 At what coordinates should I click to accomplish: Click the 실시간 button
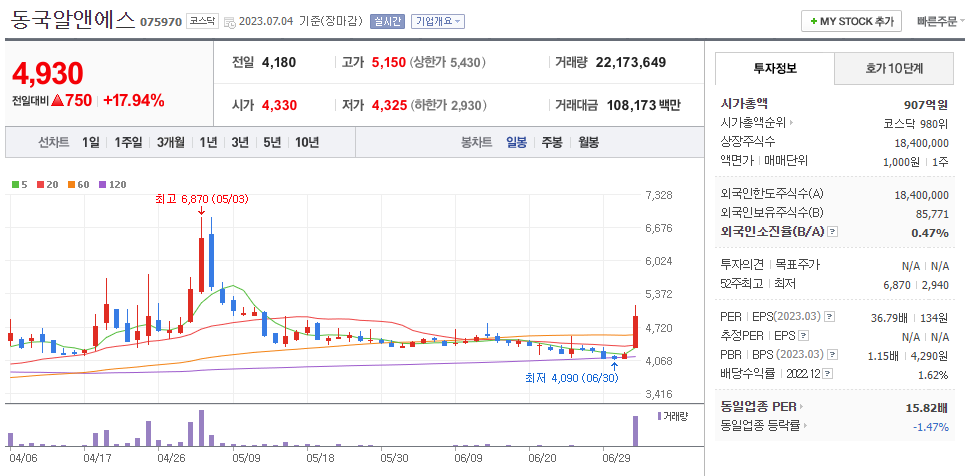tap(387, 21)
